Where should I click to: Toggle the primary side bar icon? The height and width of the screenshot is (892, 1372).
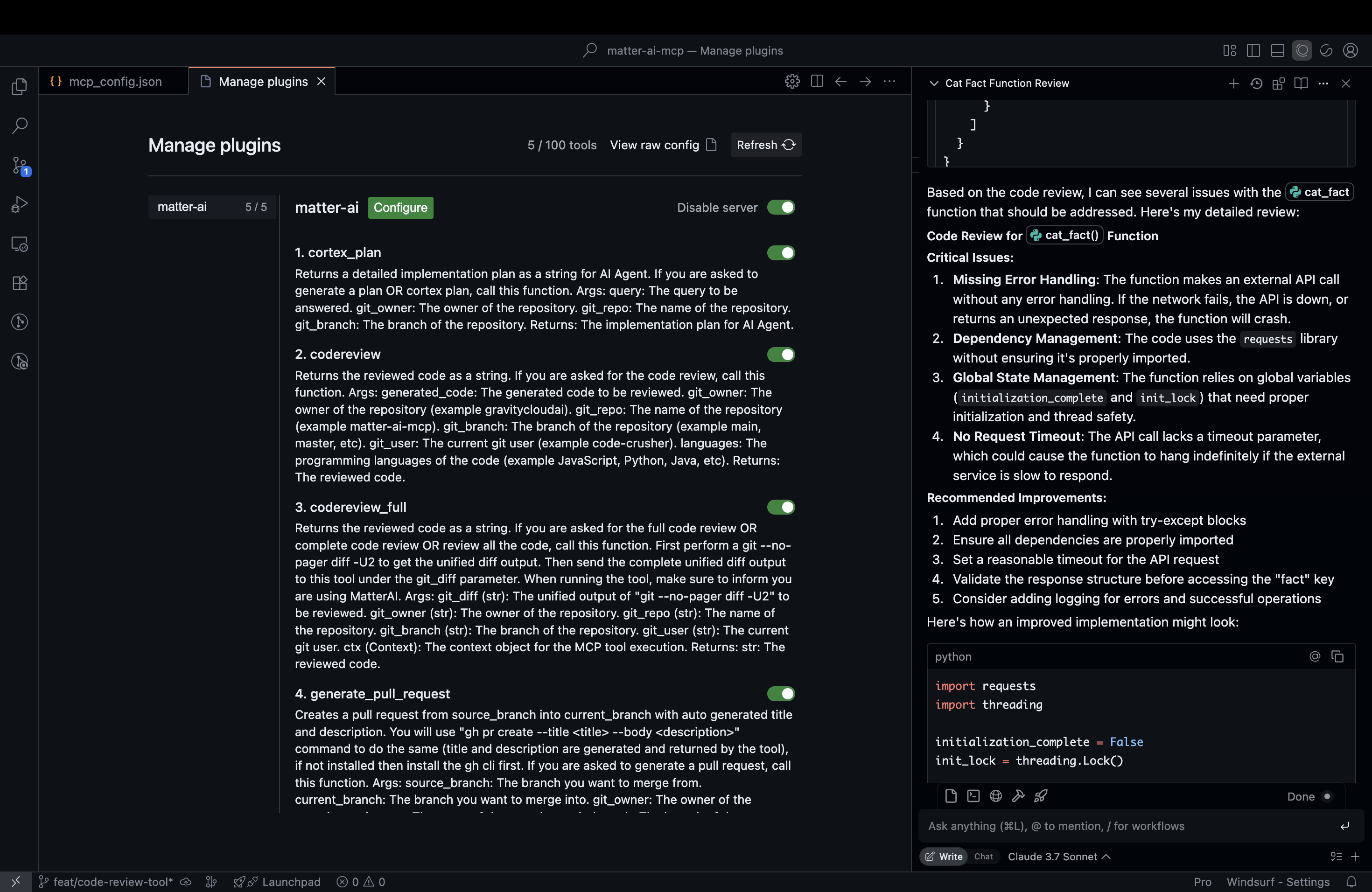(x=1253, y=51)
